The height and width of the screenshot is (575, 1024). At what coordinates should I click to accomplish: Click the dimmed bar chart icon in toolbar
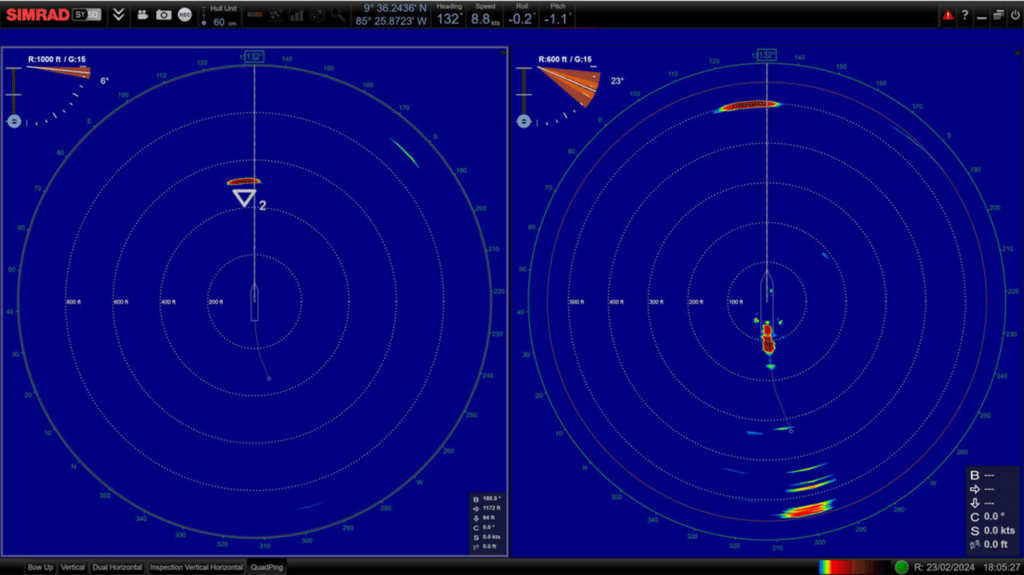pos(296,15)
